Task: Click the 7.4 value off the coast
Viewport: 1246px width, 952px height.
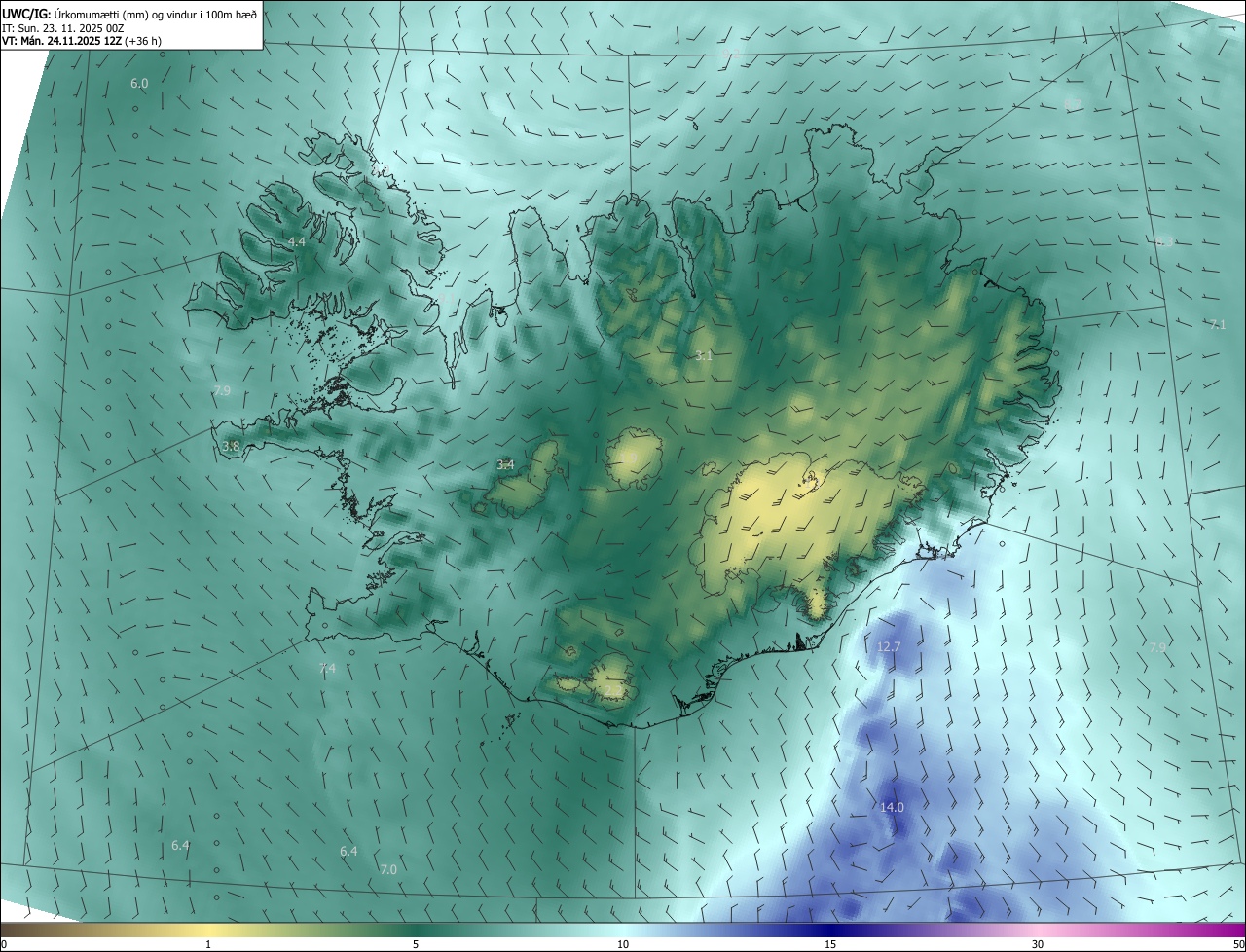Action: click(x=327, y=669)
